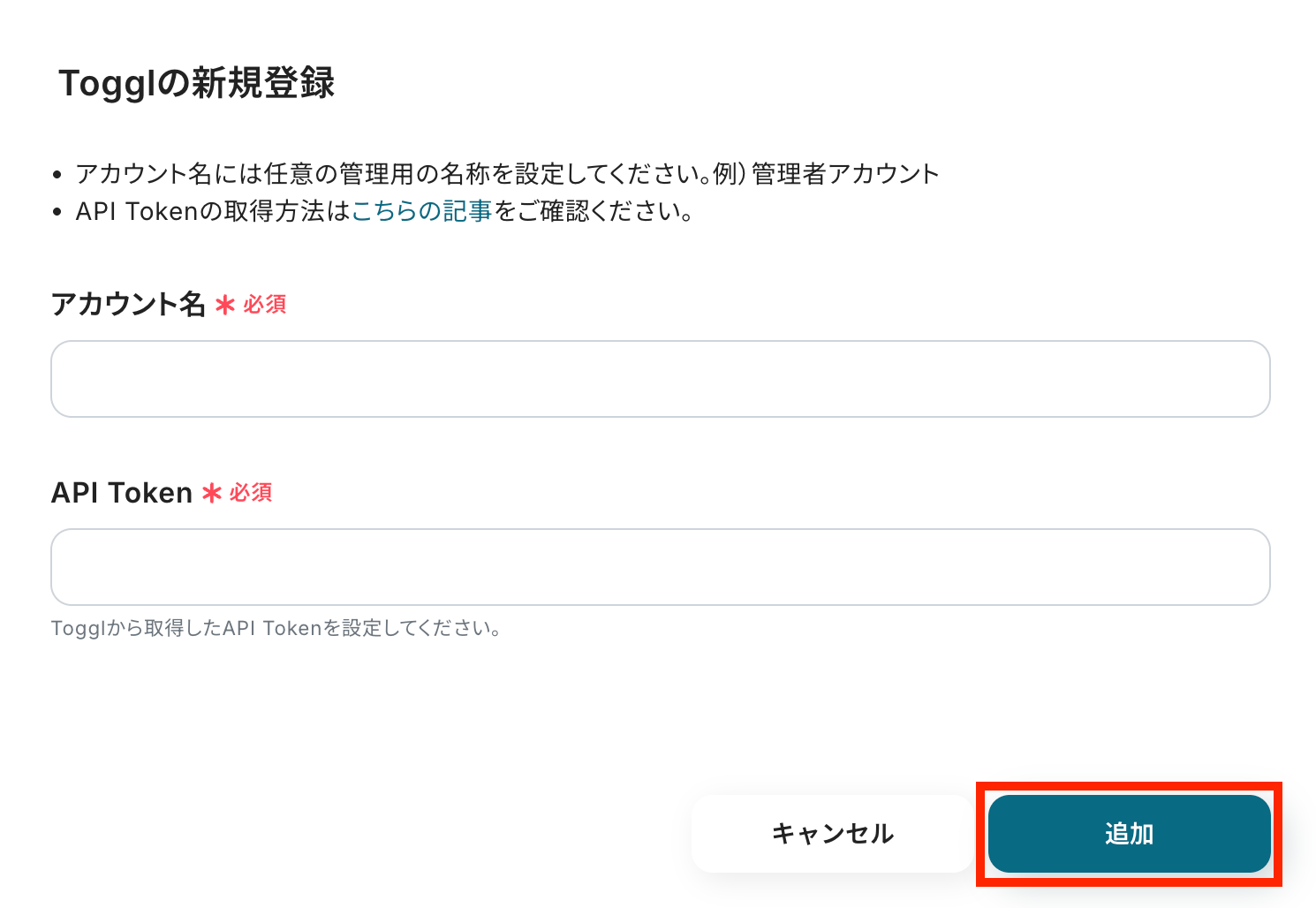Click the red asterisk beside API Token
1316x908 pixels.
[x=212, y=493]
